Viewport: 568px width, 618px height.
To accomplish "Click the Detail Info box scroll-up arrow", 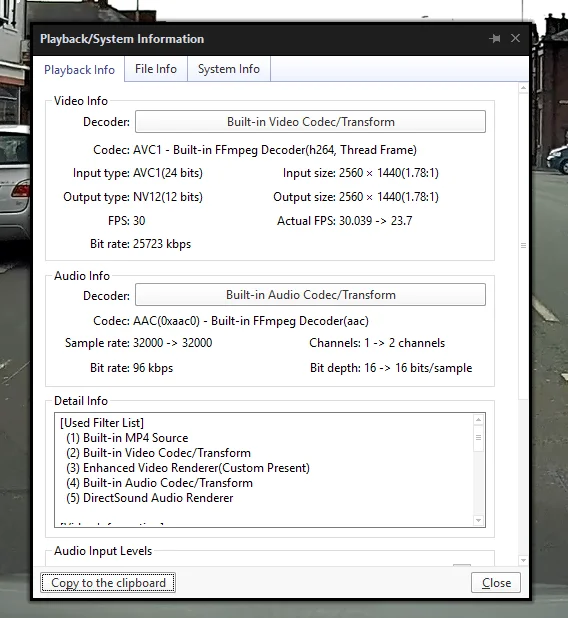I will click(x=478, y=420).
